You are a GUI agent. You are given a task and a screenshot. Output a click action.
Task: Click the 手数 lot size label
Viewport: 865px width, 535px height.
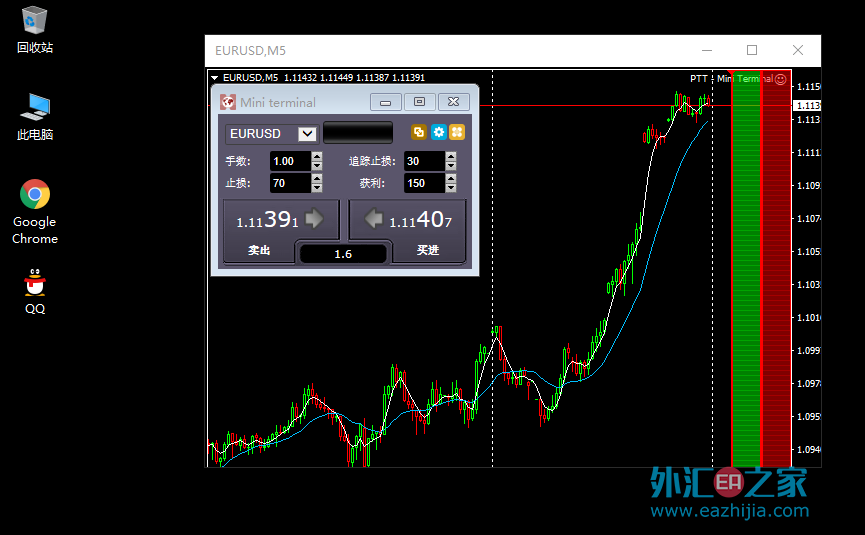click(x=238, y=161)
